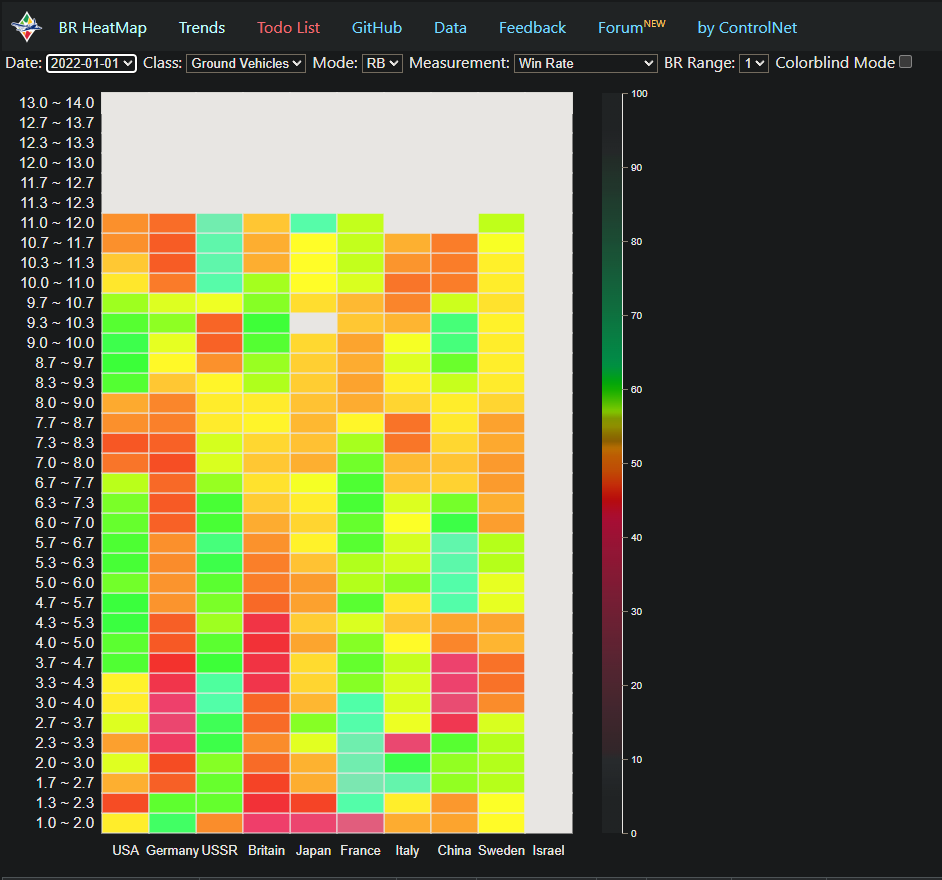The width and height of the screenshot is (942, 880).
Task: Click the Germany cell in row 1.0 ~ 2.0
Action: click(172, 823)
